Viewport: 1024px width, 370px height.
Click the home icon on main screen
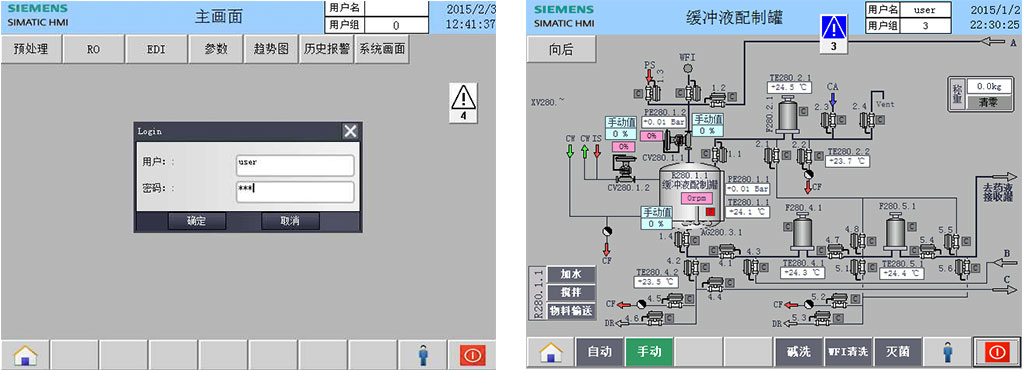pyautogui.click(x=25, y=354)
